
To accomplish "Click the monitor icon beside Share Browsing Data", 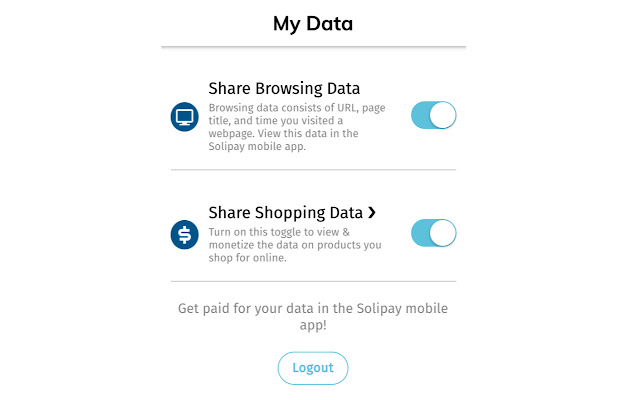I will [184, 117].
